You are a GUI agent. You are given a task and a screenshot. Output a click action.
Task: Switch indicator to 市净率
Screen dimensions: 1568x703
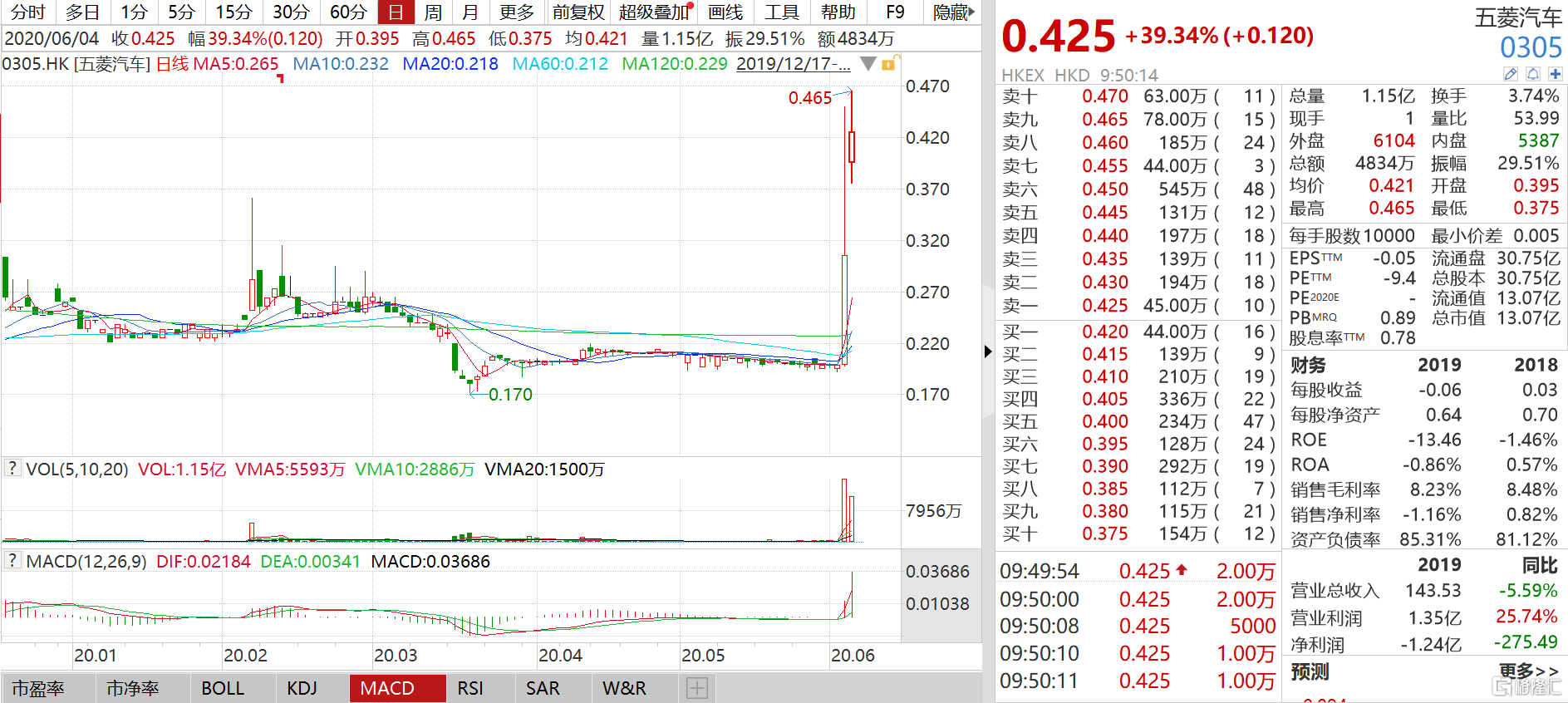pyautogui.click(x=133, y=688)
